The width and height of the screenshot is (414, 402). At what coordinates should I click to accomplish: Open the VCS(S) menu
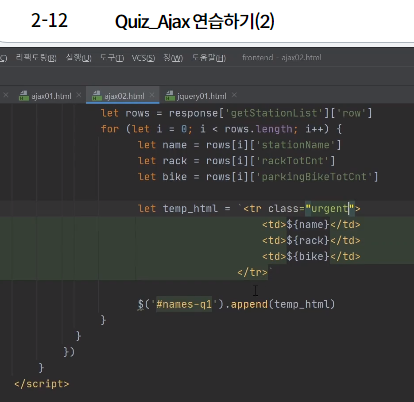pos(143,58)
